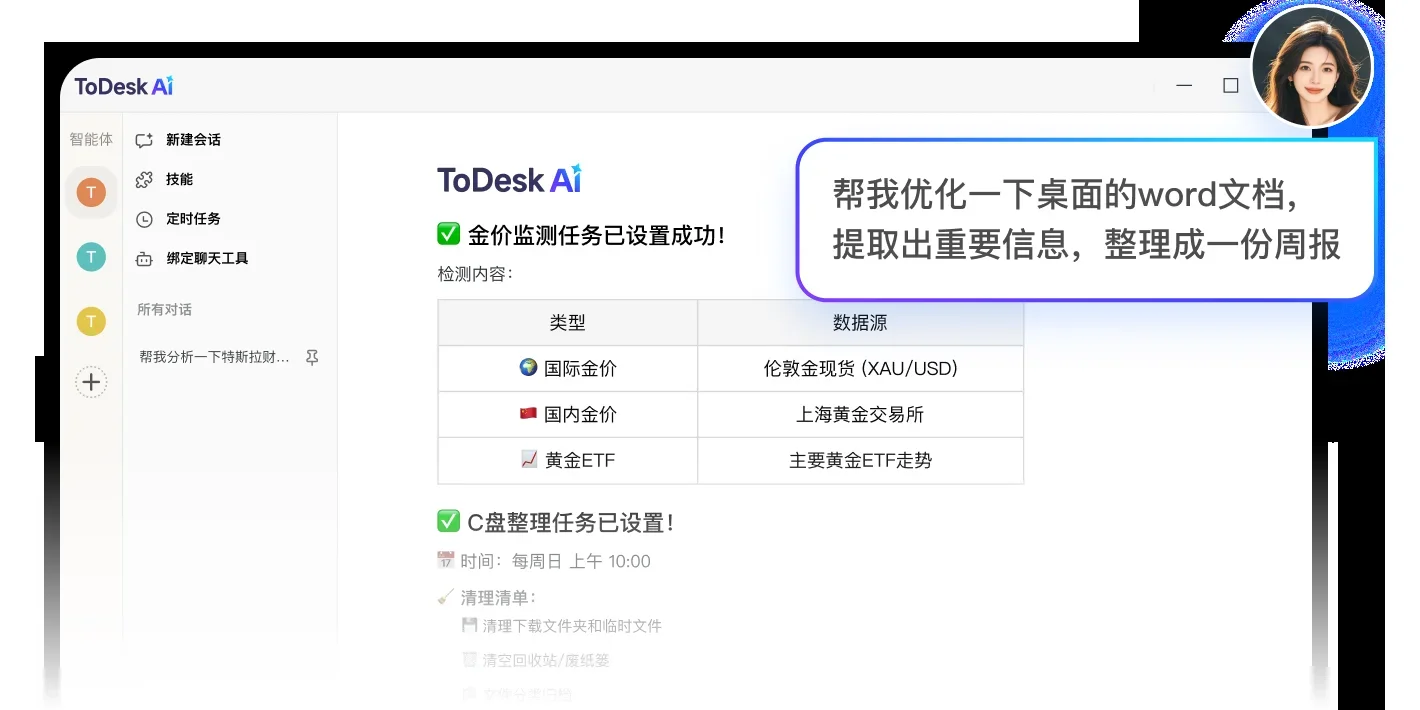Click the 国际金价 table cell
The height and width of the screenshot is (710, 1420).
[x=568, y=369]
